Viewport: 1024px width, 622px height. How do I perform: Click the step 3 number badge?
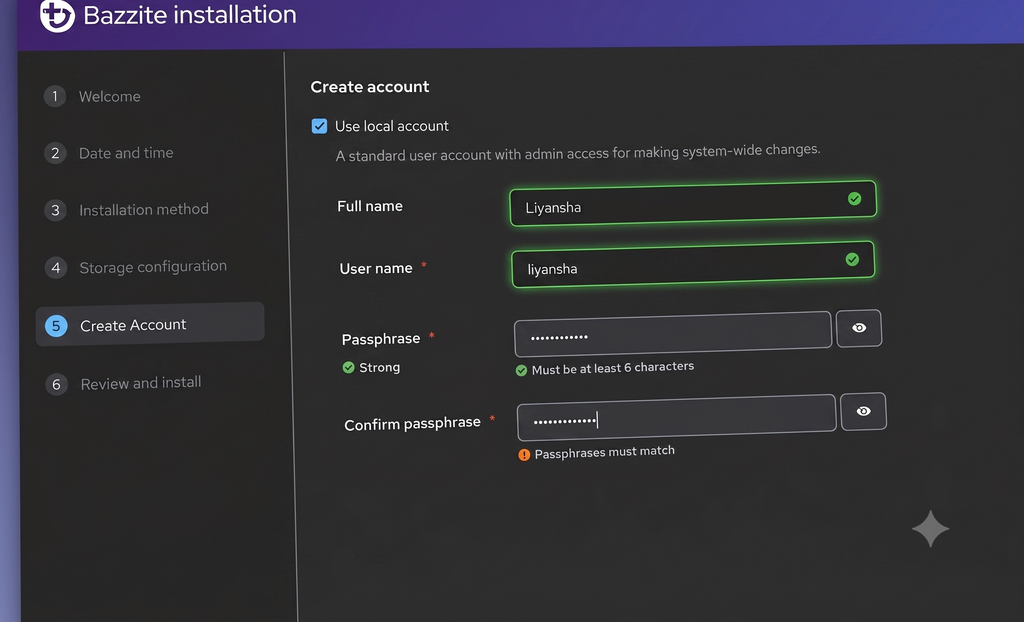click(56, 210)
